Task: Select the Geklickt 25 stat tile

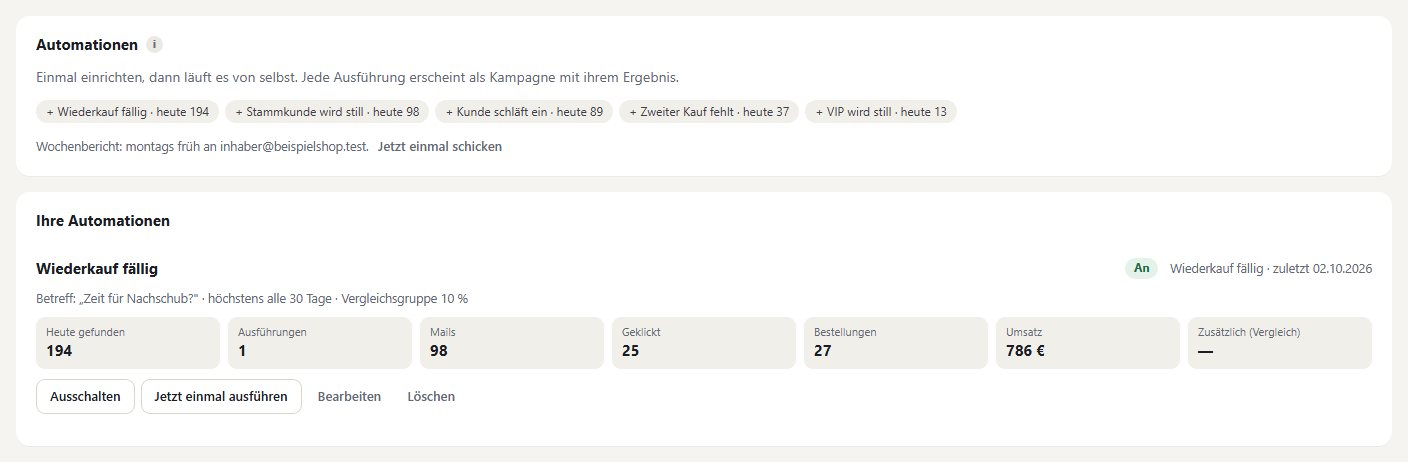Action: (x=704, y=343)
